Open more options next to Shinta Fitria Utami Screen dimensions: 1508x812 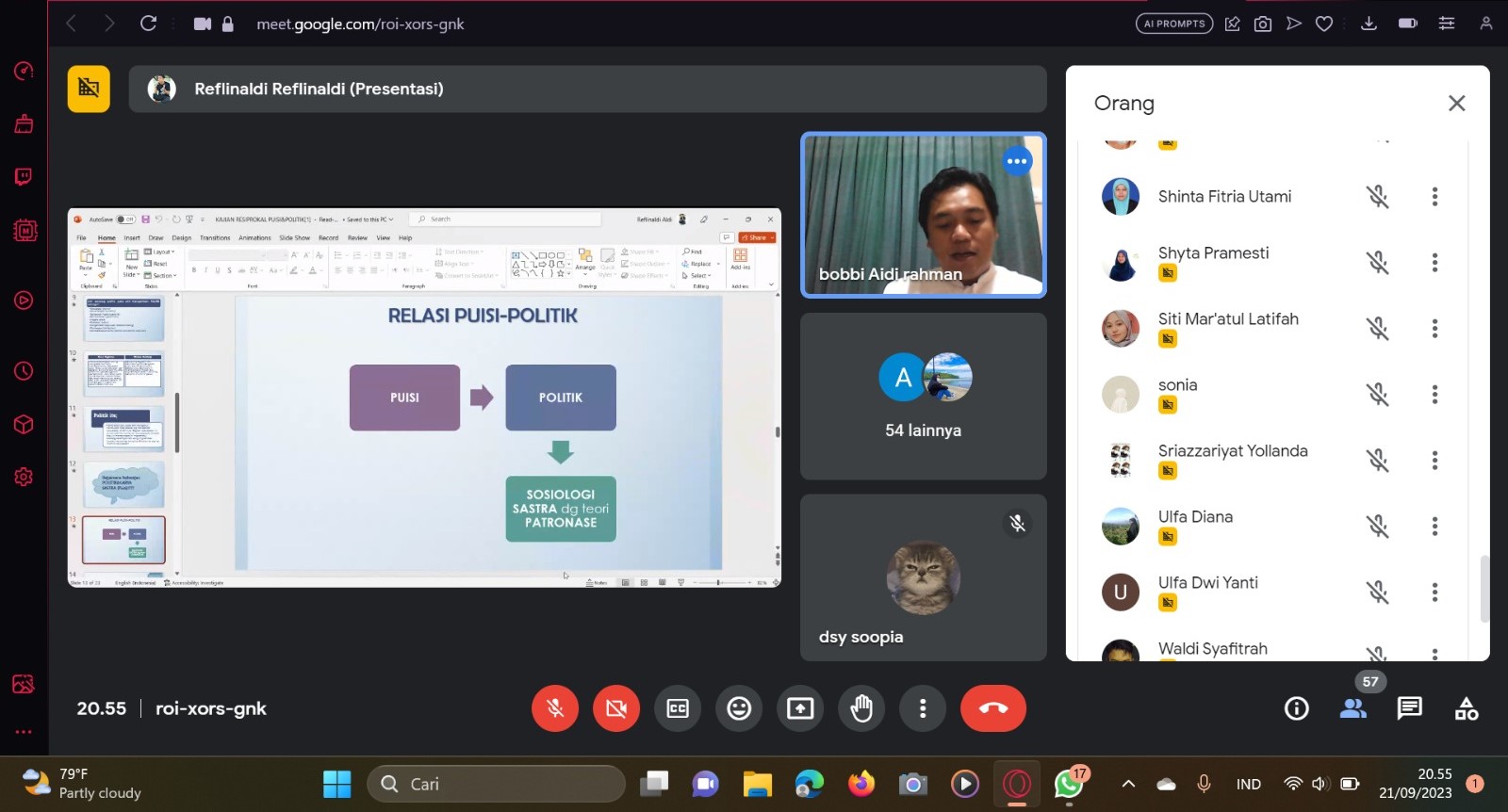pos(1434,197)
